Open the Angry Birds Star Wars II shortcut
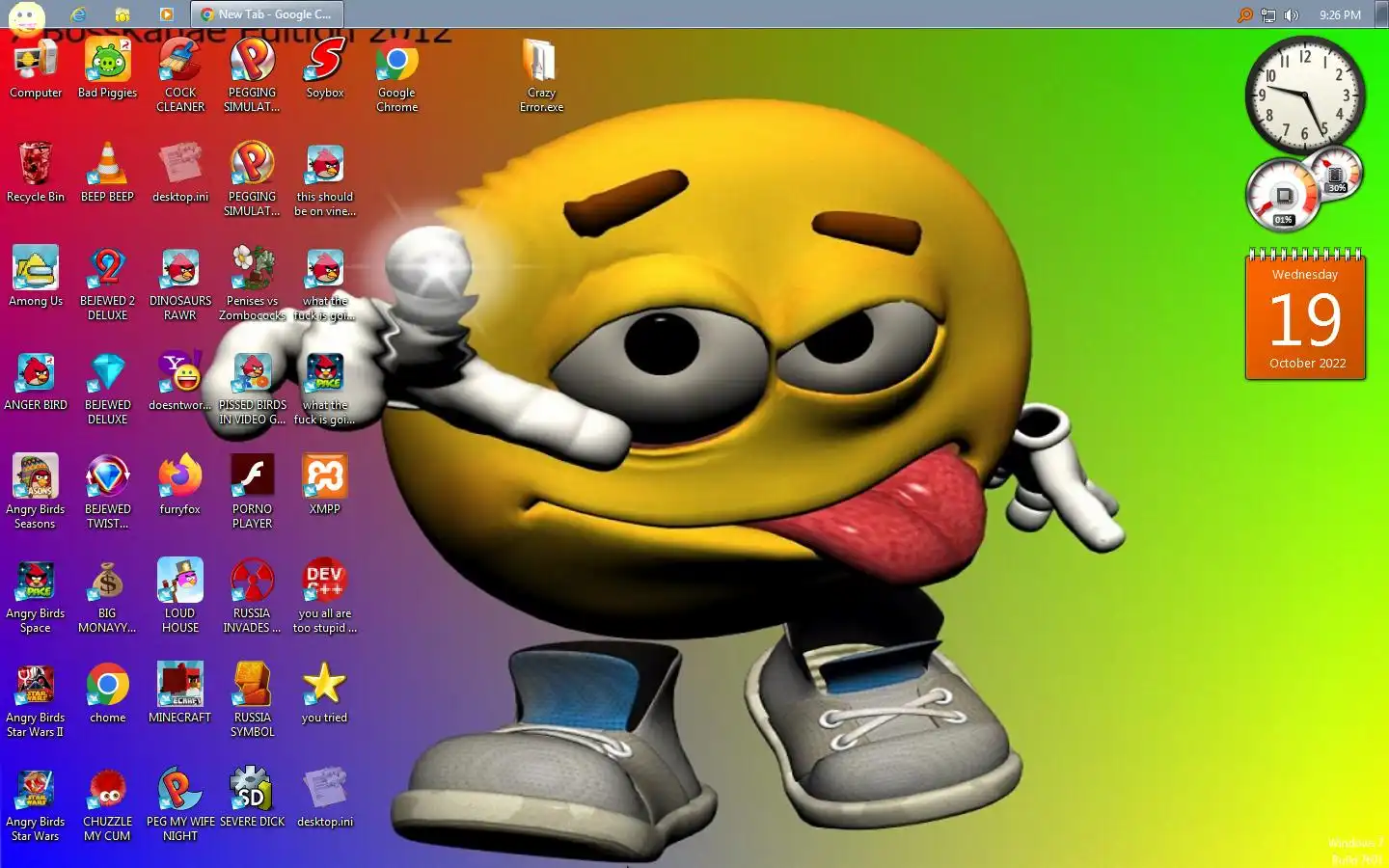This screenshot has width=1389, height=868. tap(36, 701)
